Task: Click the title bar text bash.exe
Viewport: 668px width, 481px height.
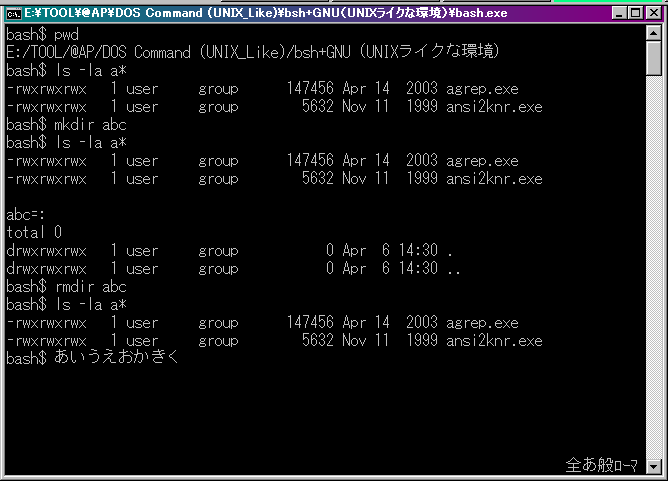Action: [x=481, y=13]
